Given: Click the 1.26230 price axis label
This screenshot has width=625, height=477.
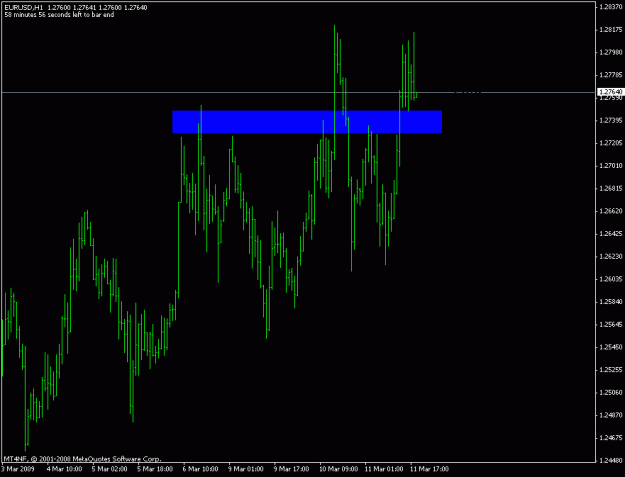Looking at the screenshot, I should 611,257.
